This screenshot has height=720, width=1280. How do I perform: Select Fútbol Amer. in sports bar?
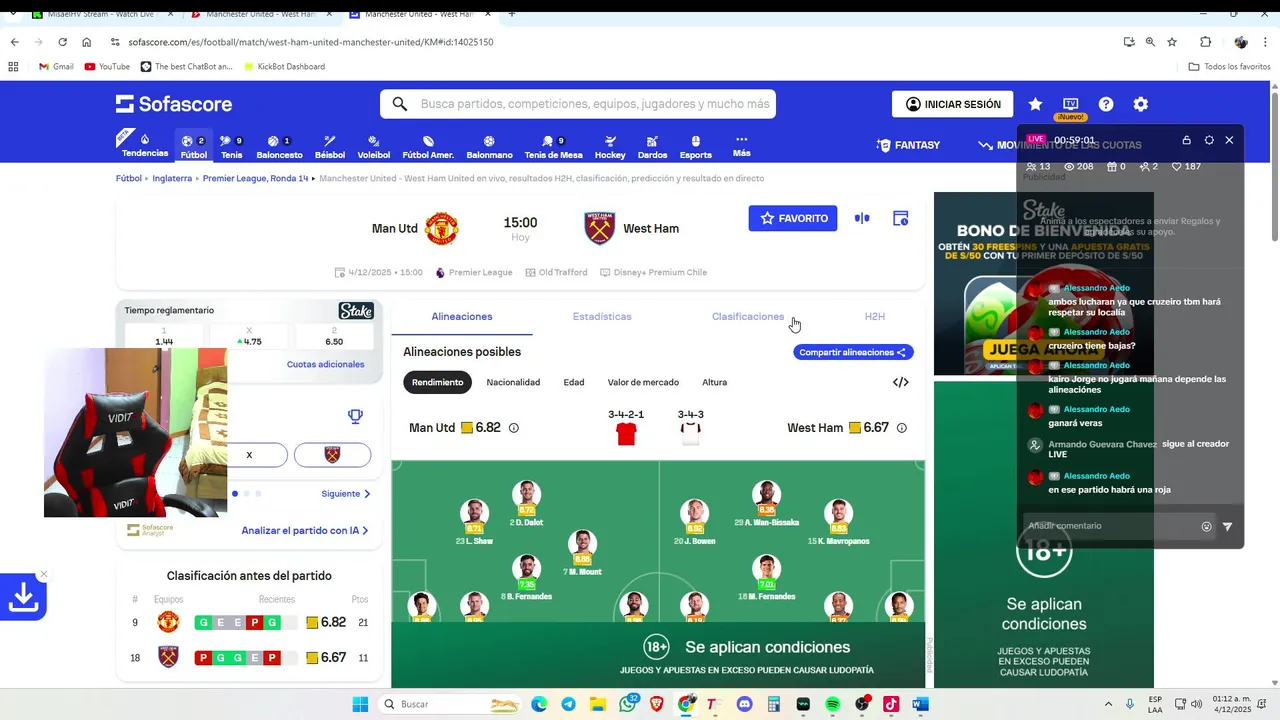pos(428,146)
